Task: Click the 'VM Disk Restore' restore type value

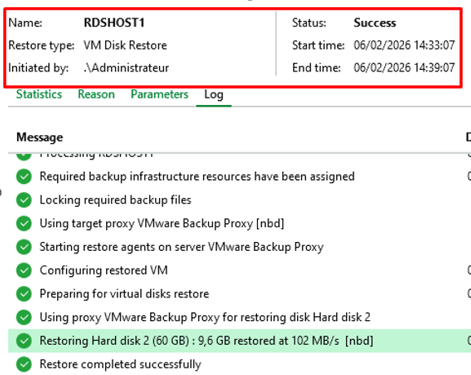Action: coord(125,45)
